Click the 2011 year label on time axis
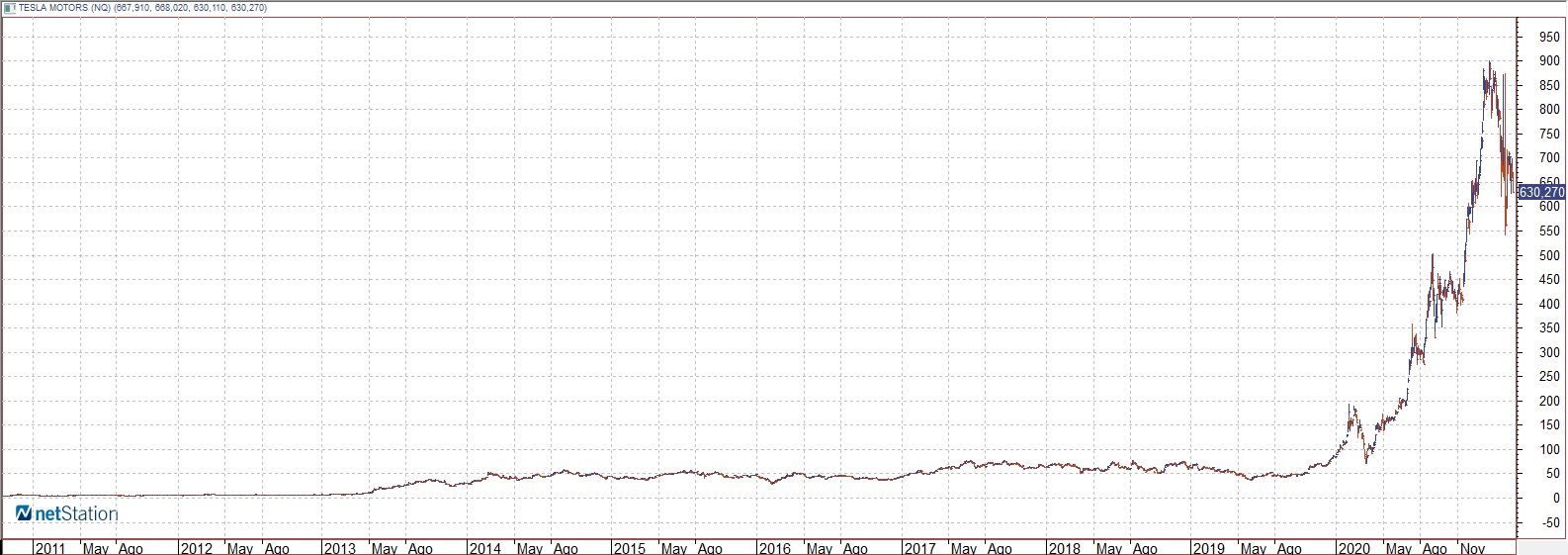 coord(51,547)
